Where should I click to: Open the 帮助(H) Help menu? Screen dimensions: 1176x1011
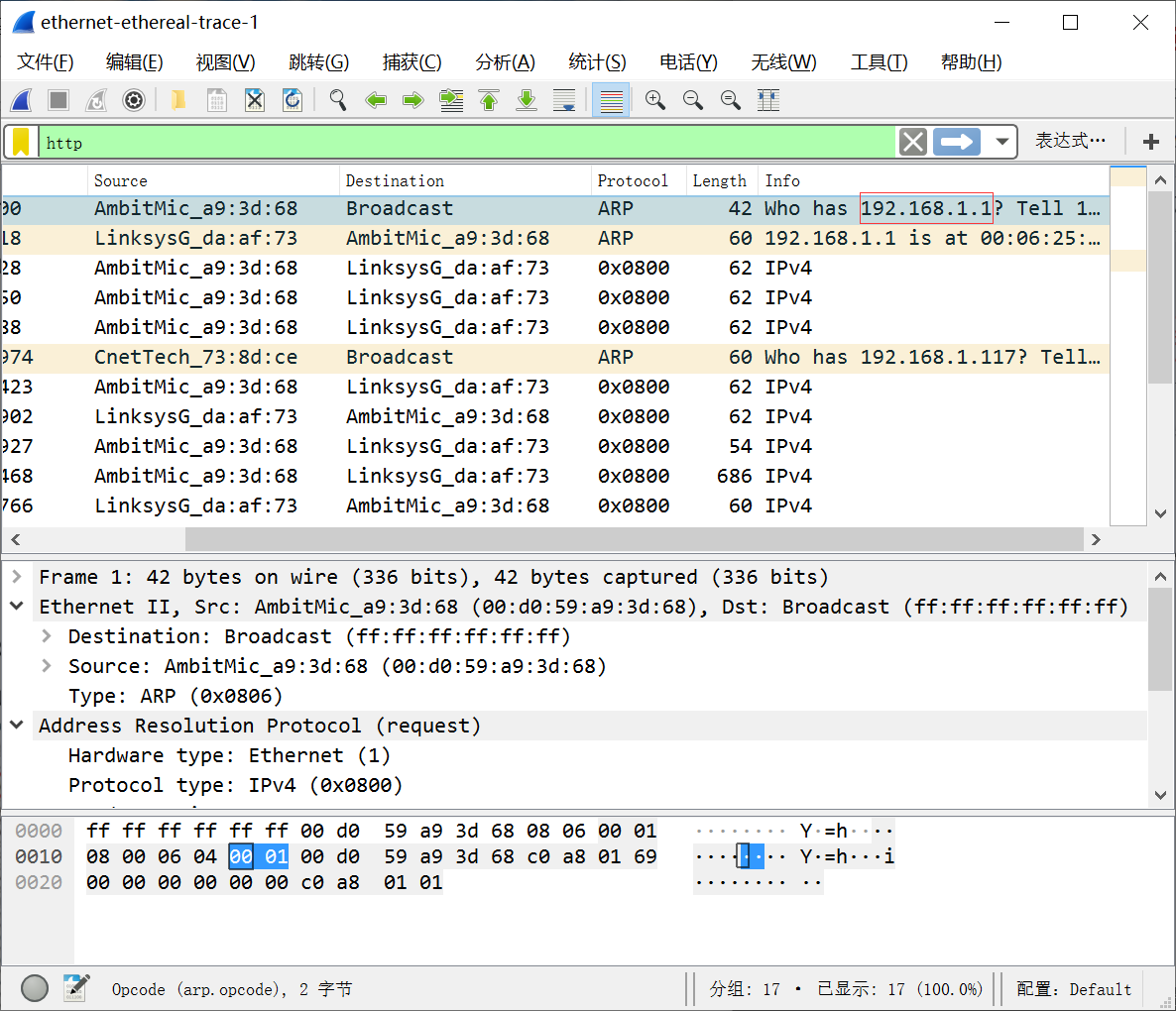click(972, 62)
